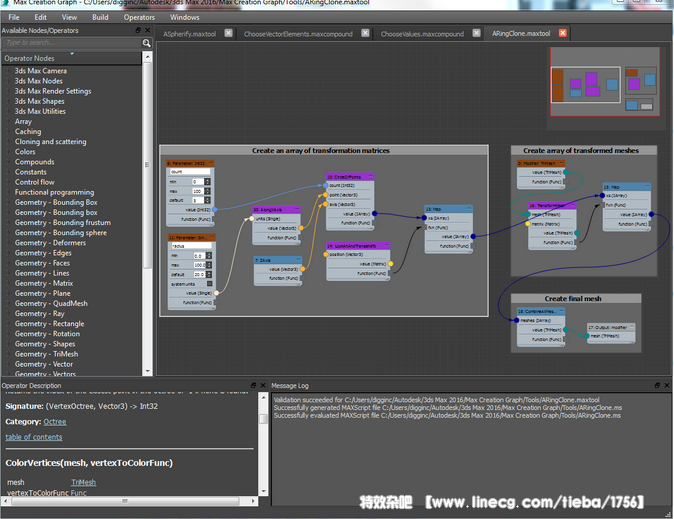Click value (Single) output port of radius parameter
Screen dimensions: 674x519
click(216, 293)
